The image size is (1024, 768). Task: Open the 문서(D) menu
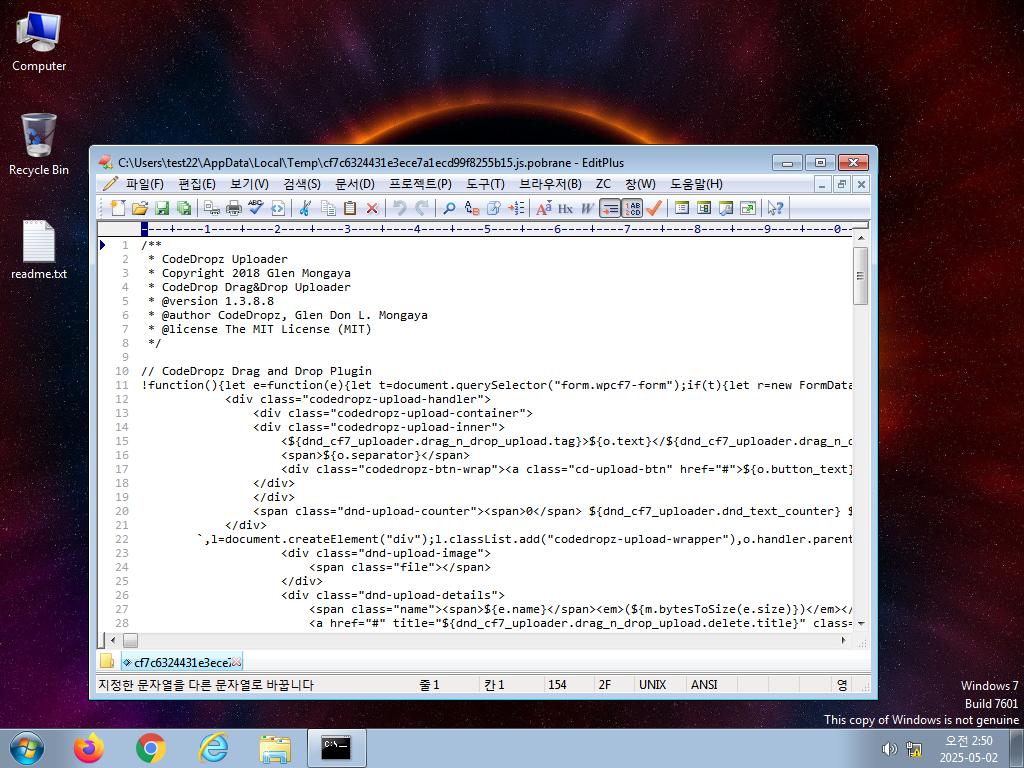(355, 184)
